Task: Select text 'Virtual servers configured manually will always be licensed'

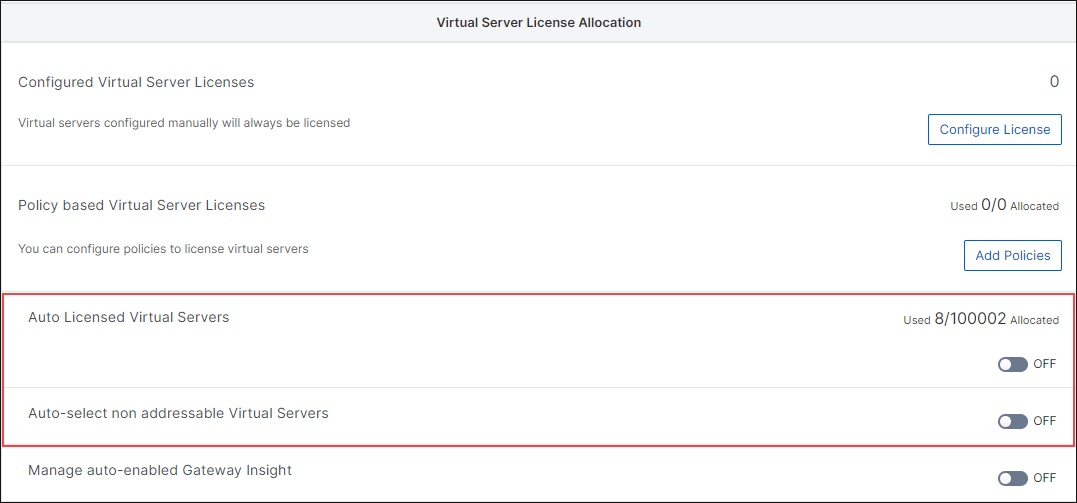Action: [x=184, y=123]
